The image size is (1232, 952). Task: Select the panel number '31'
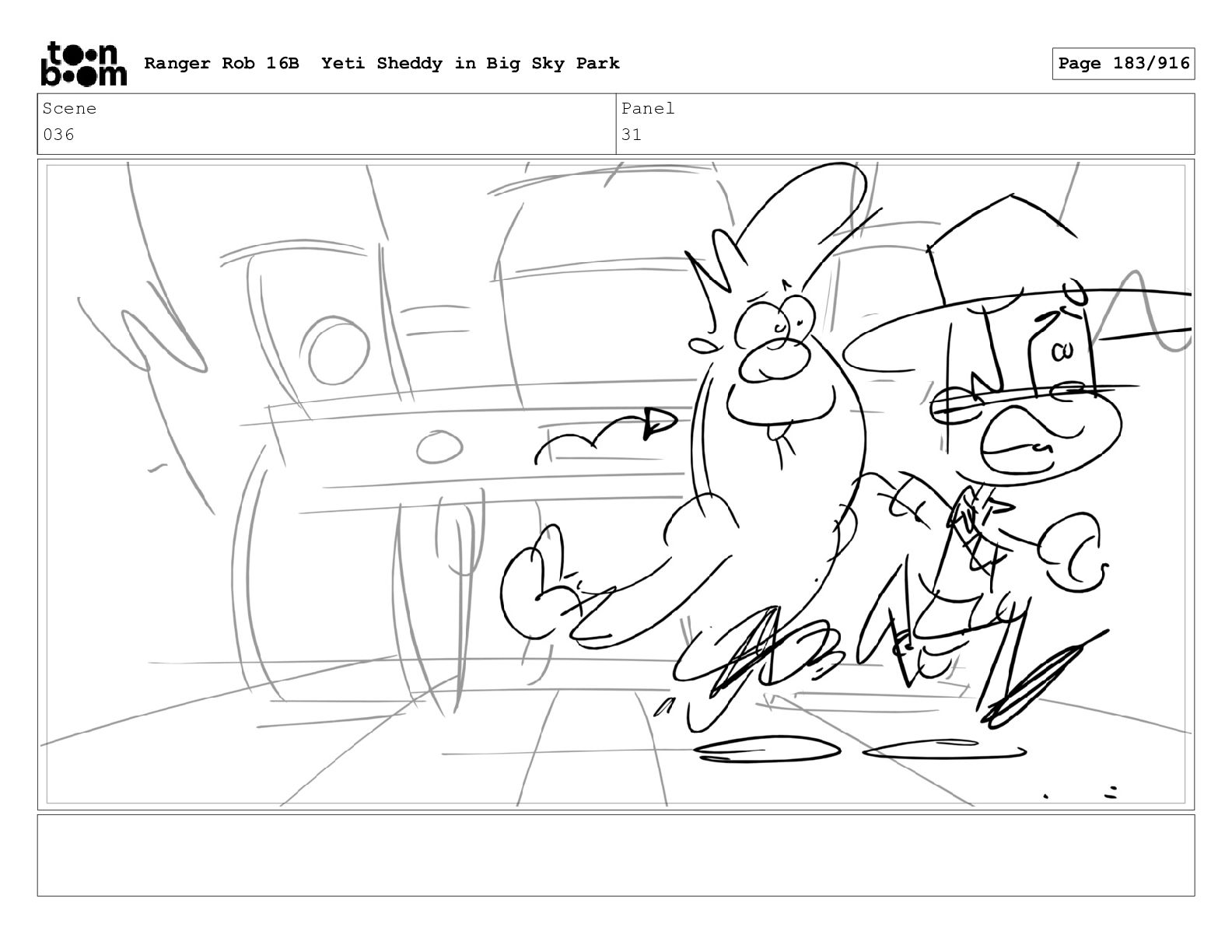(632, 135)
